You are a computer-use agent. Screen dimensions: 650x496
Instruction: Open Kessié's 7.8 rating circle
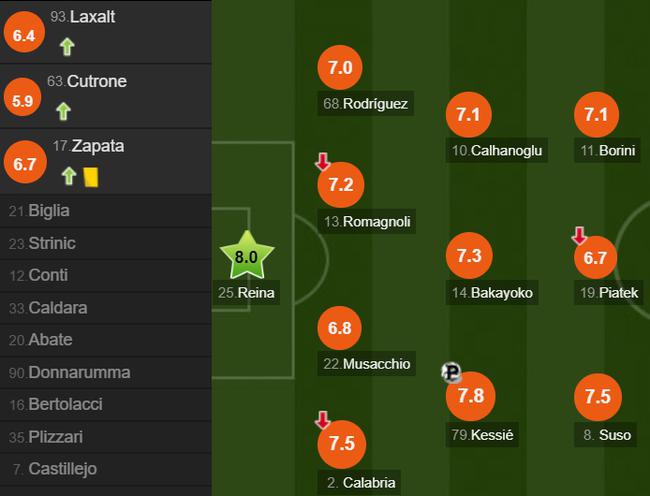(x=470, y=395)
